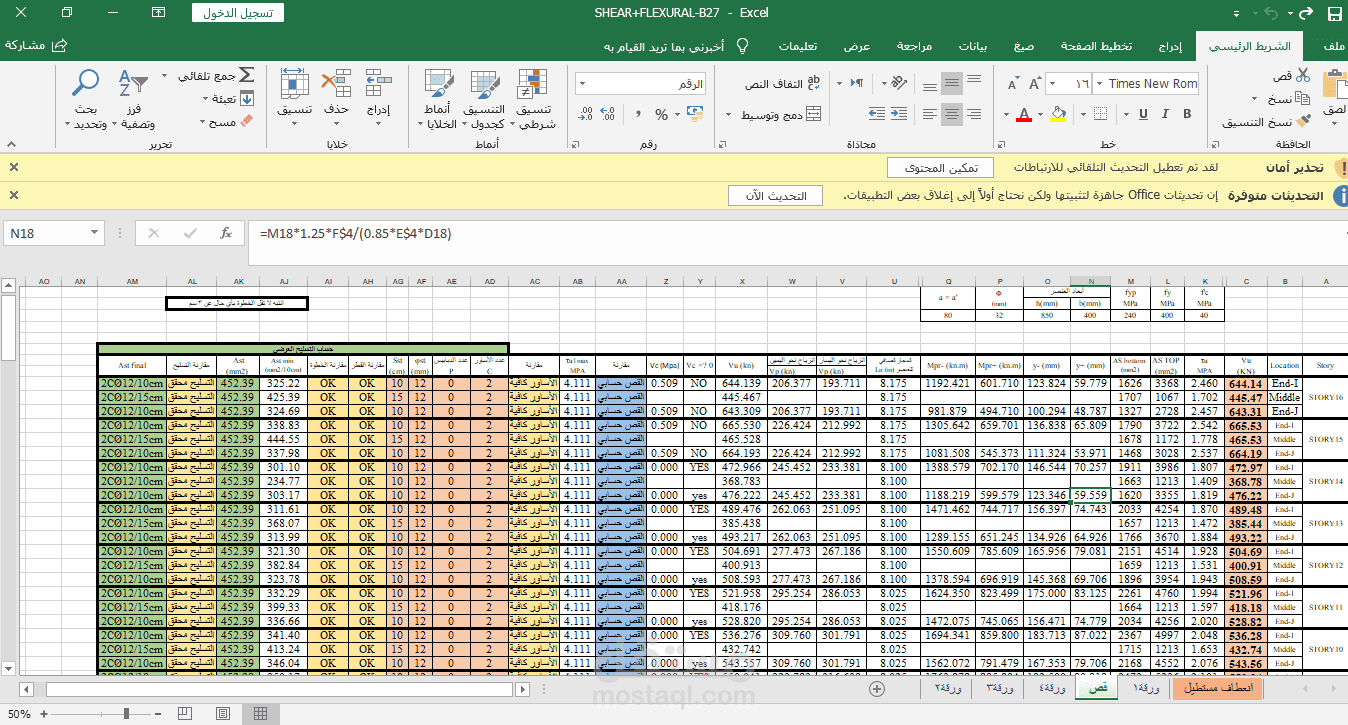Open the Formulas (صيغ) tab

(1024, 46)
